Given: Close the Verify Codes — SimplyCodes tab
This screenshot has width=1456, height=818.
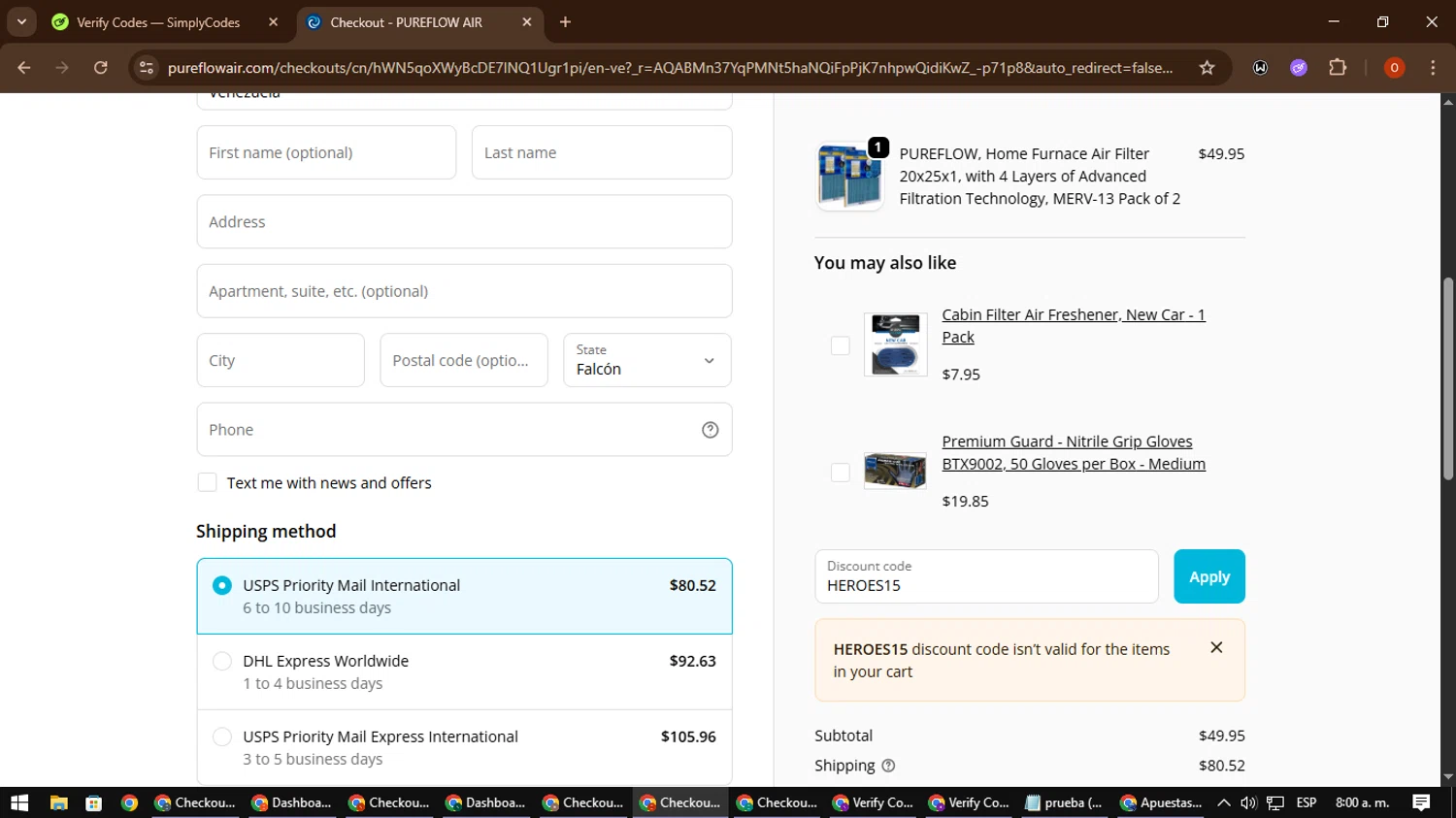Looking at the screenshot, I should tap(274, 21).
